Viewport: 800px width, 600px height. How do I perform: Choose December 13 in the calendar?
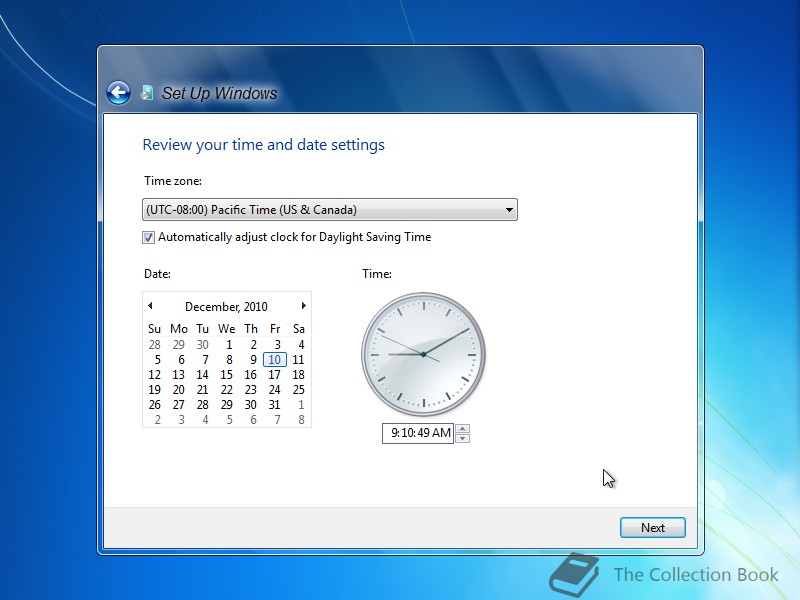point(179,375)
